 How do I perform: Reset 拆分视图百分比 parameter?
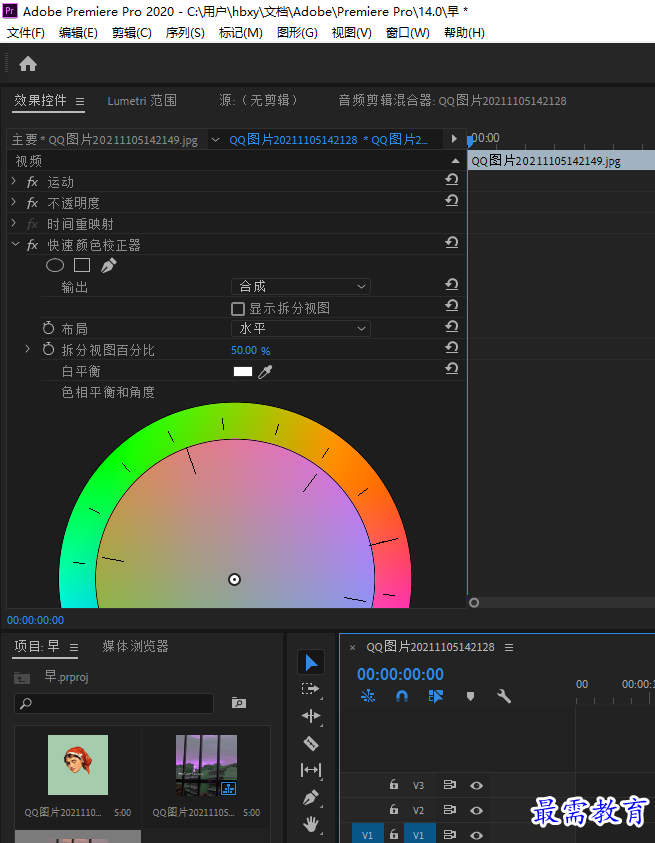coord(452,347)
